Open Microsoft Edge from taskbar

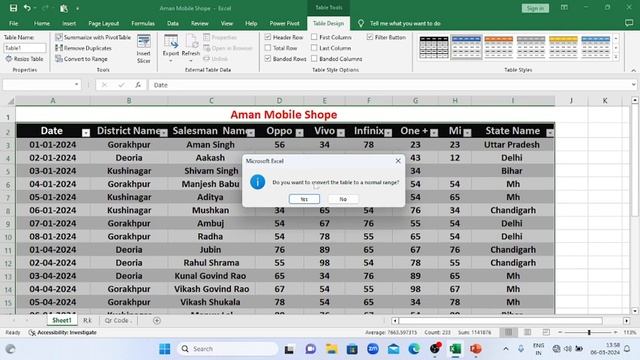pos(414,349)
